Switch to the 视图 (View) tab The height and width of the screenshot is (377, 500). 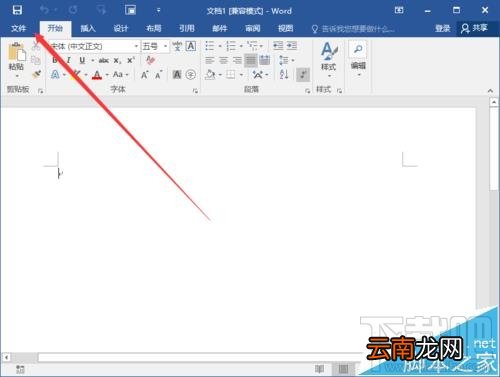coord(286,28)
